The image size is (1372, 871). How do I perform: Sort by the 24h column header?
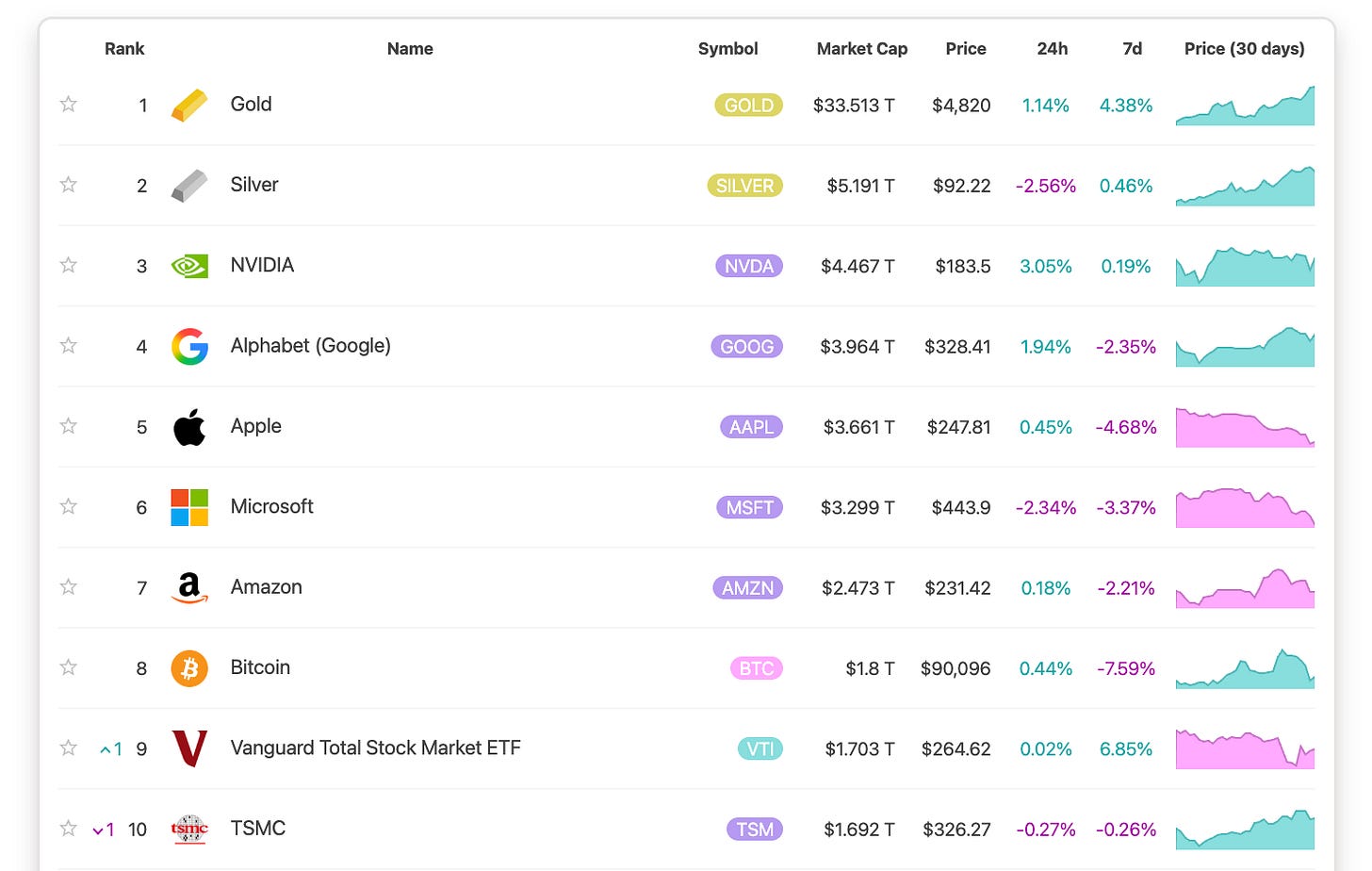1052,49
